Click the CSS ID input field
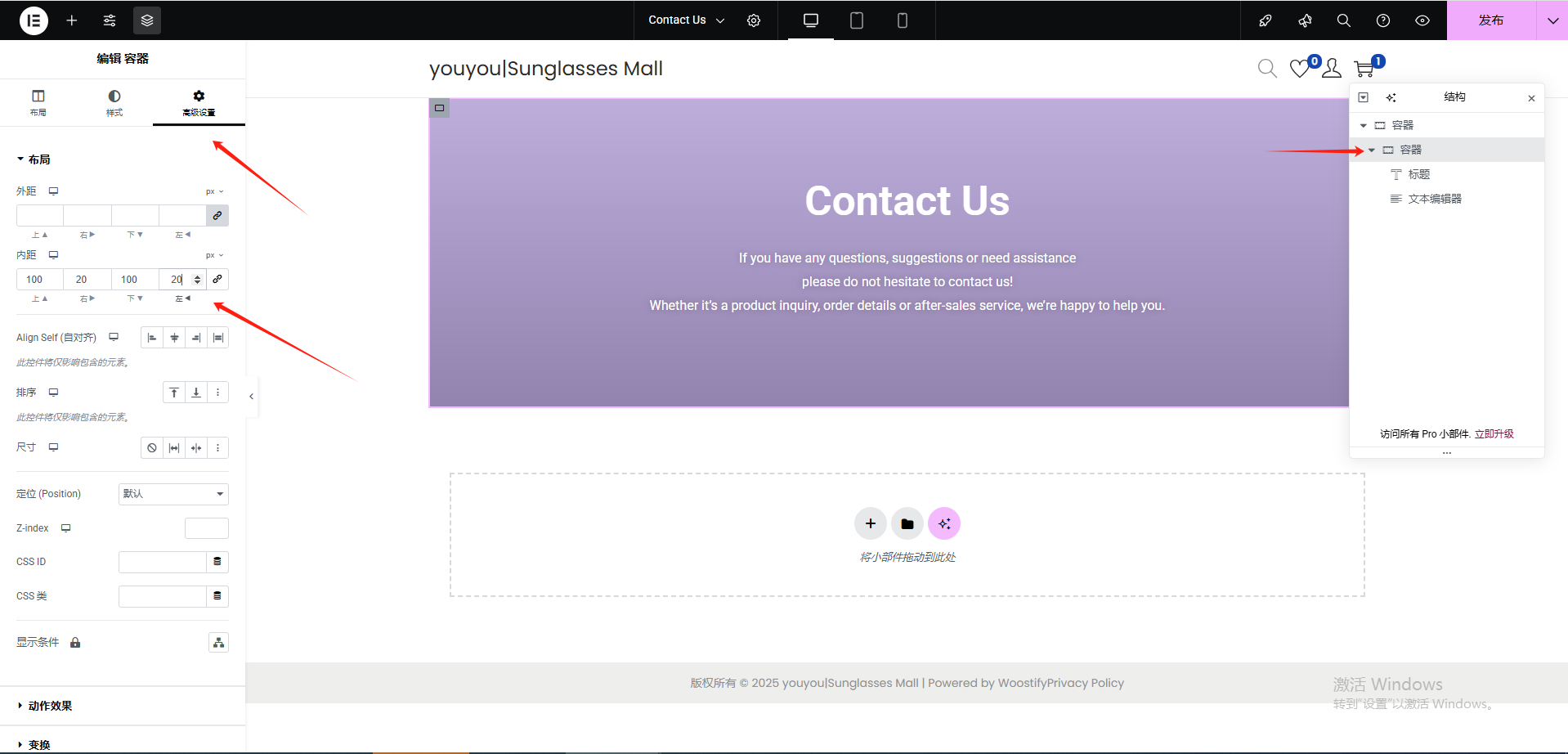1568x754 pixels. (x=162, y=562)
